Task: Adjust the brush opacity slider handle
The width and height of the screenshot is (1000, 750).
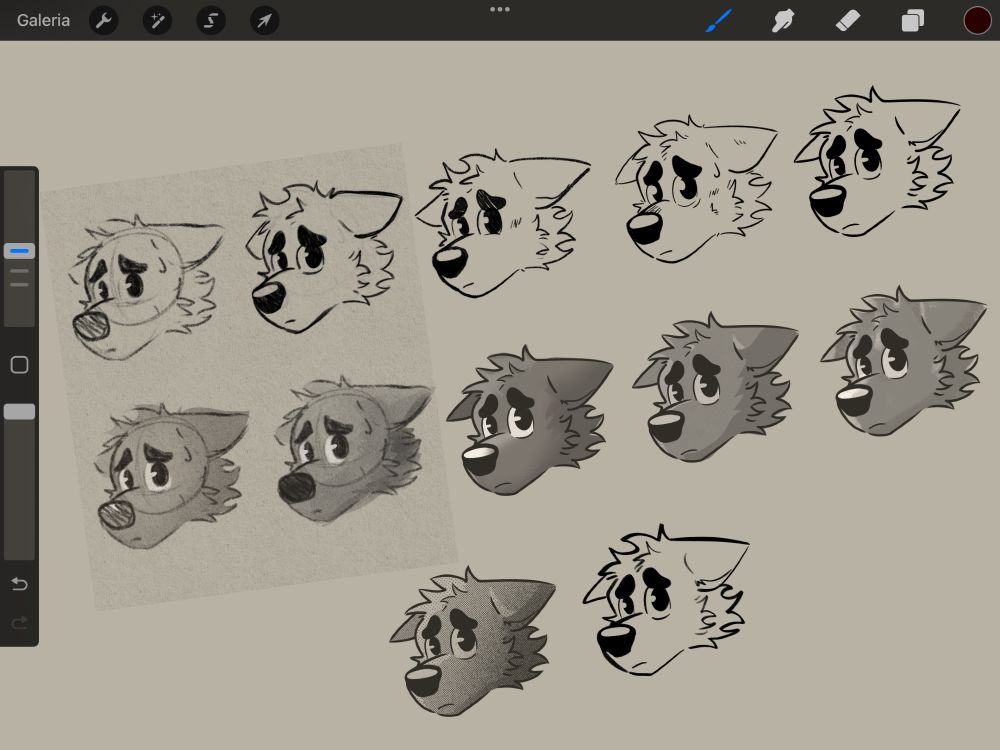Action: [x=19, y=411]
